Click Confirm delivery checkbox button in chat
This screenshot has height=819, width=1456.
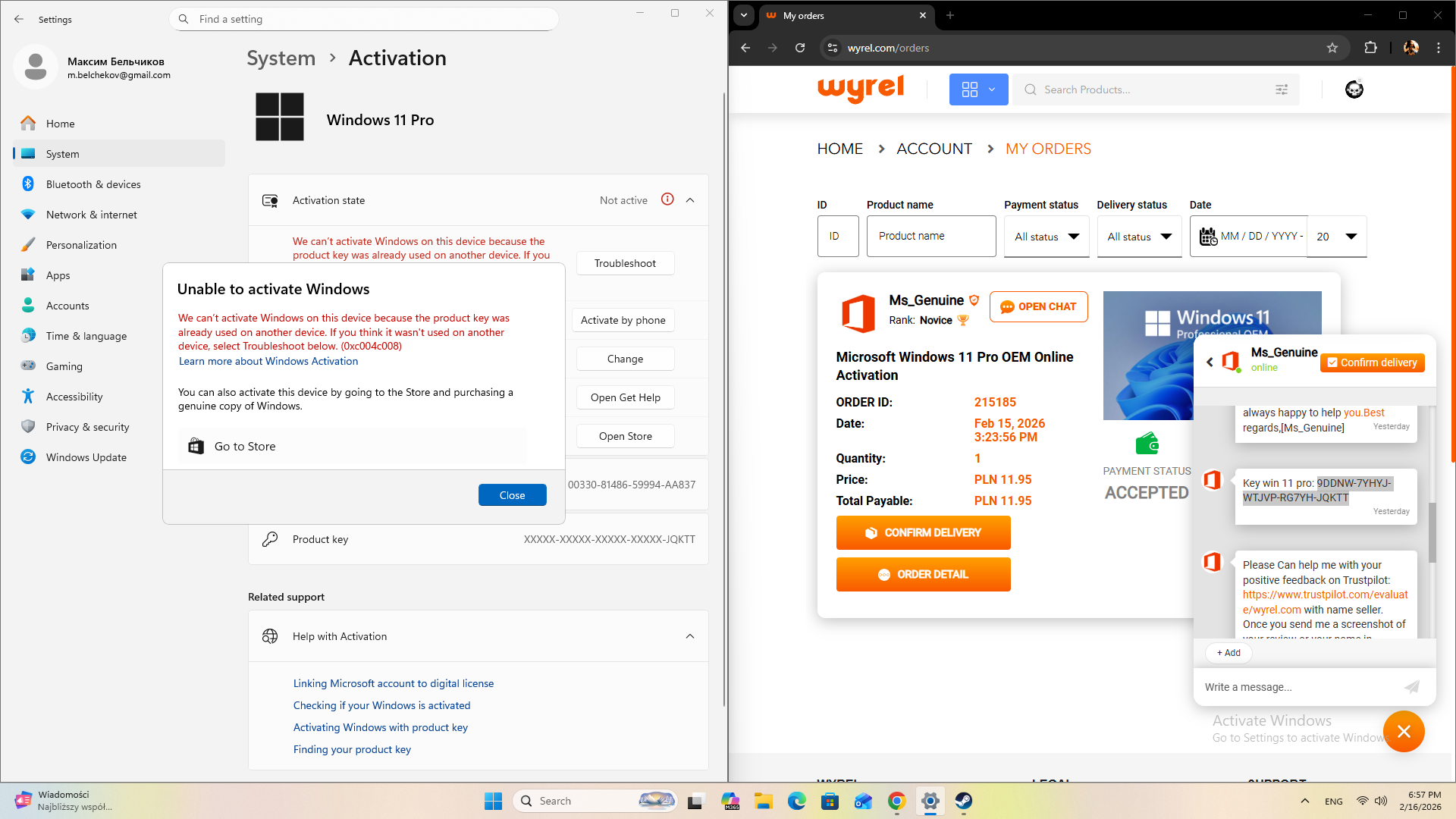pos(1373,362)
